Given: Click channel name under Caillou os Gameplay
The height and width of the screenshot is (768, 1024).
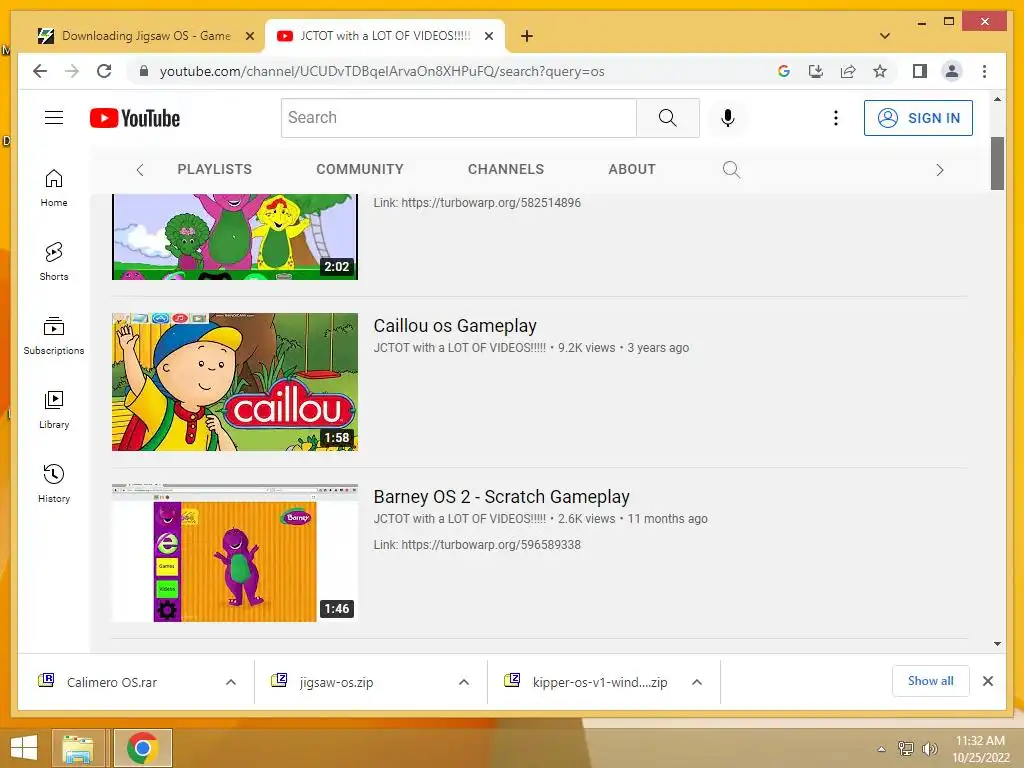Looking at the screenshot, I should pos(460,347).
